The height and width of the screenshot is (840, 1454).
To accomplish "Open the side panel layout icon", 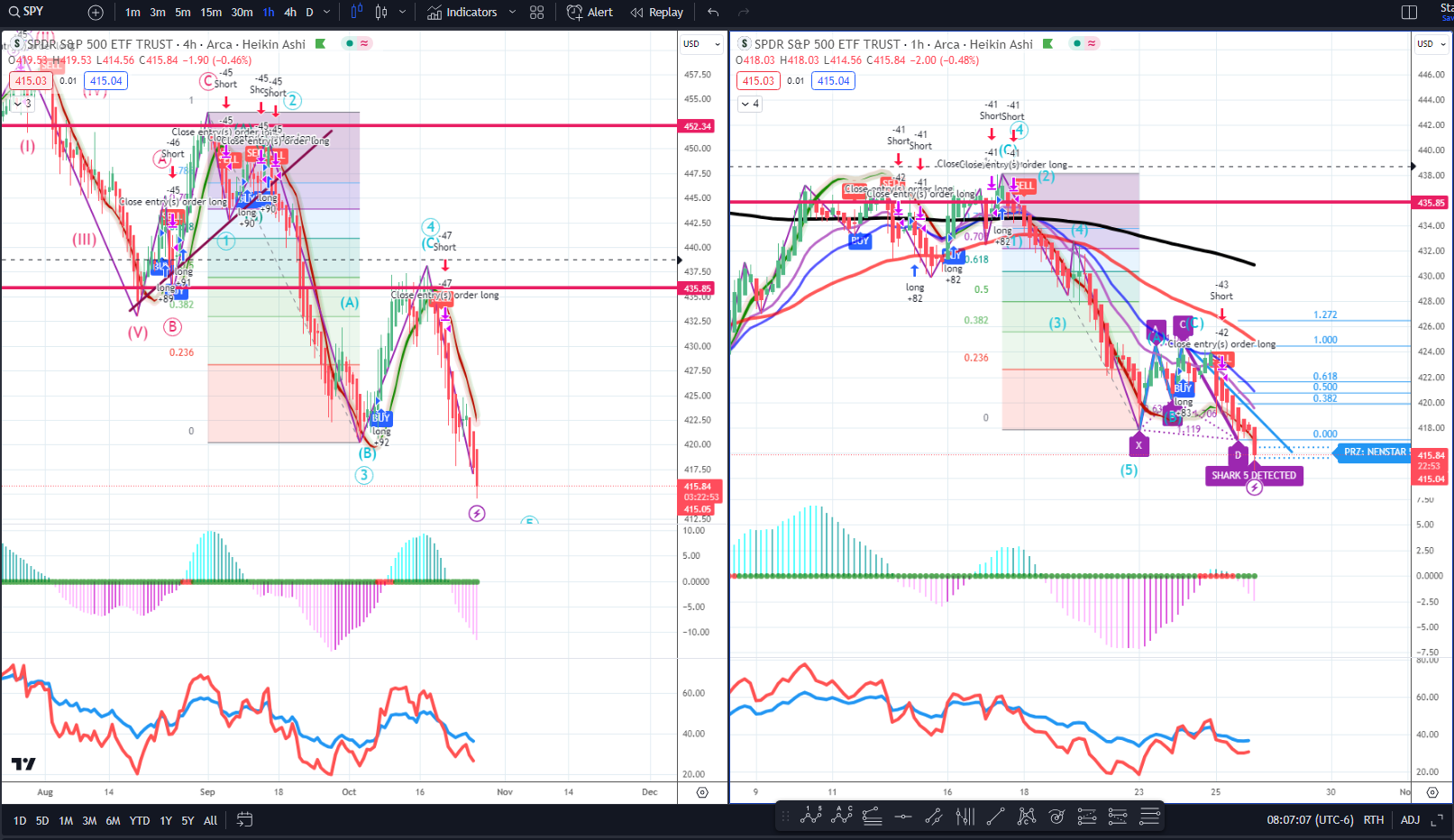I will click(1410, 13).
